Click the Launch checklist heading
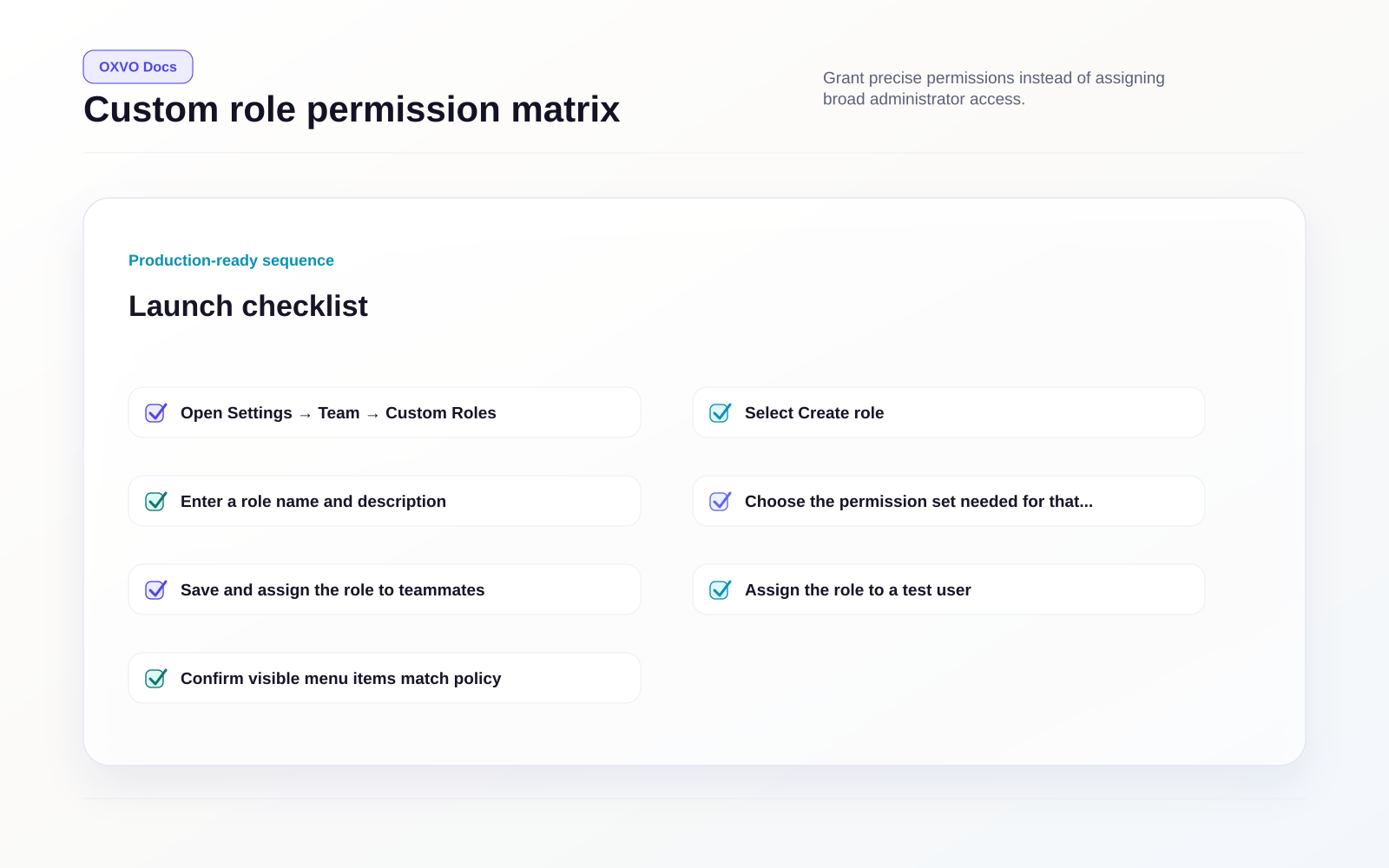The height and width of the screenshot is (868, 1389). coord(248,306)
